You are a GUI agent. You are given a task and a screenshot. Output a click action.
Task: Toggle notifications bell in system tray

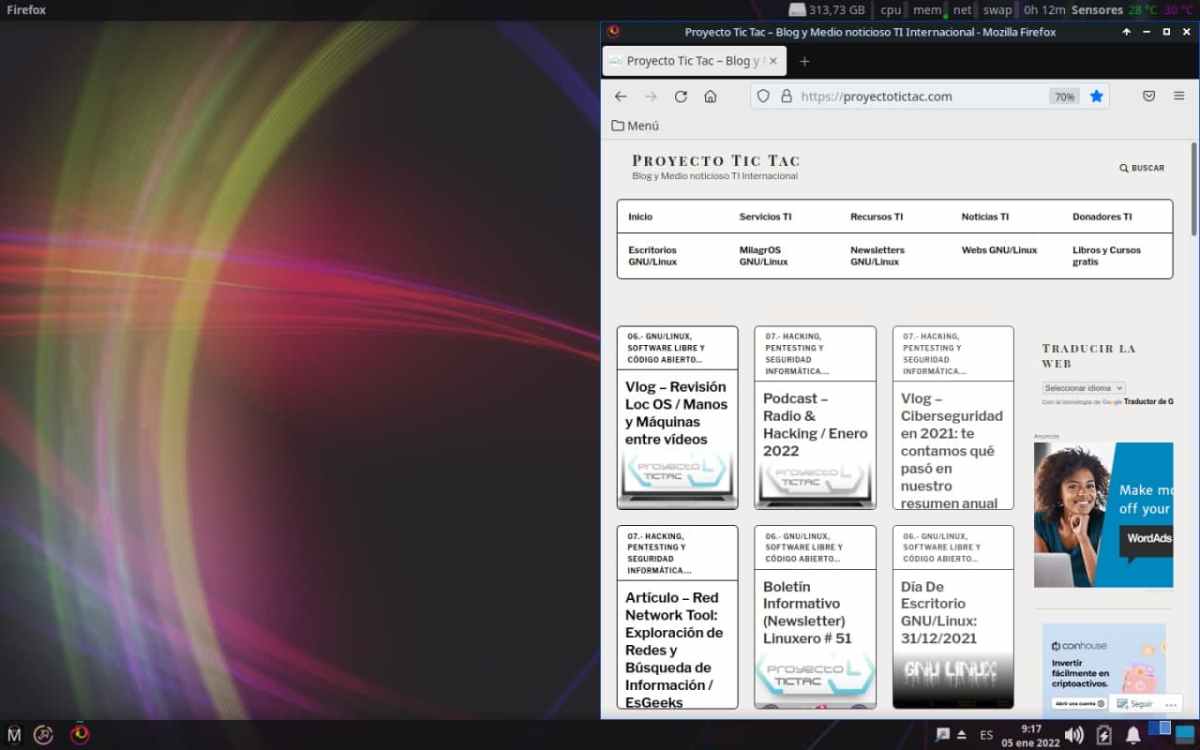[x=1133, y=735]
